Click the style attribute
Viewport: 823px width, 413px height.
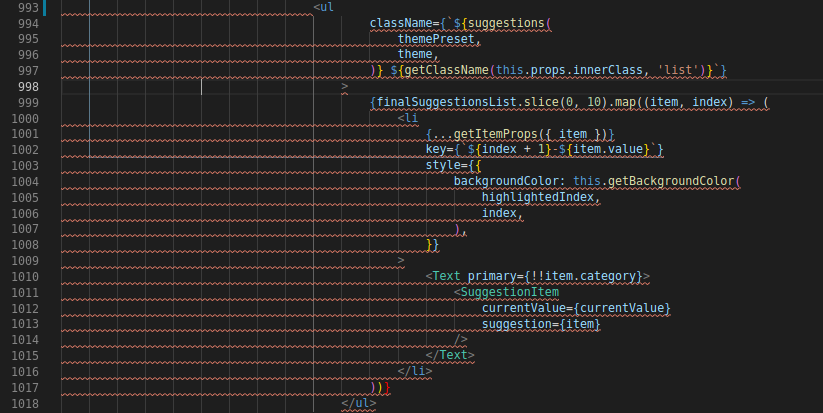443,165
